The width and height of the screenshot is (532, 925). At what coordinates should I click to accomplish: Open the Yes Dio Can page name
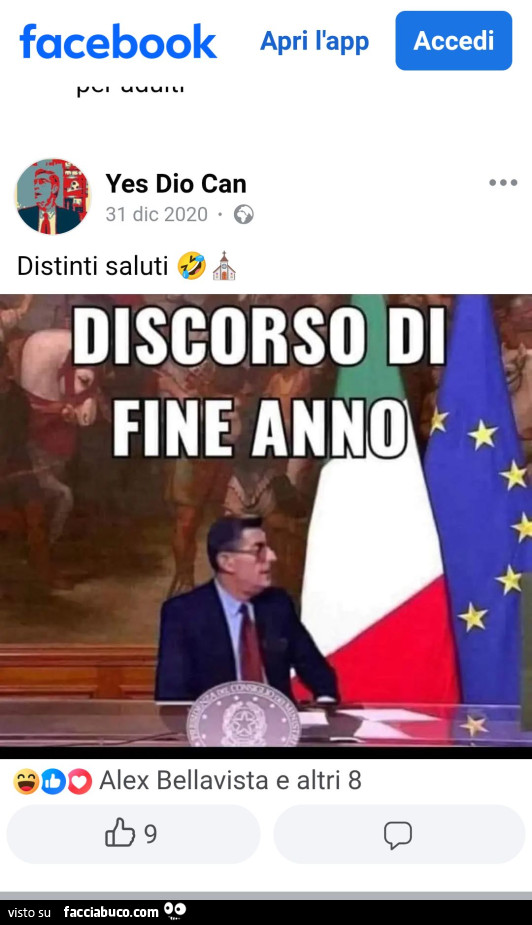(x=176, y=184)
